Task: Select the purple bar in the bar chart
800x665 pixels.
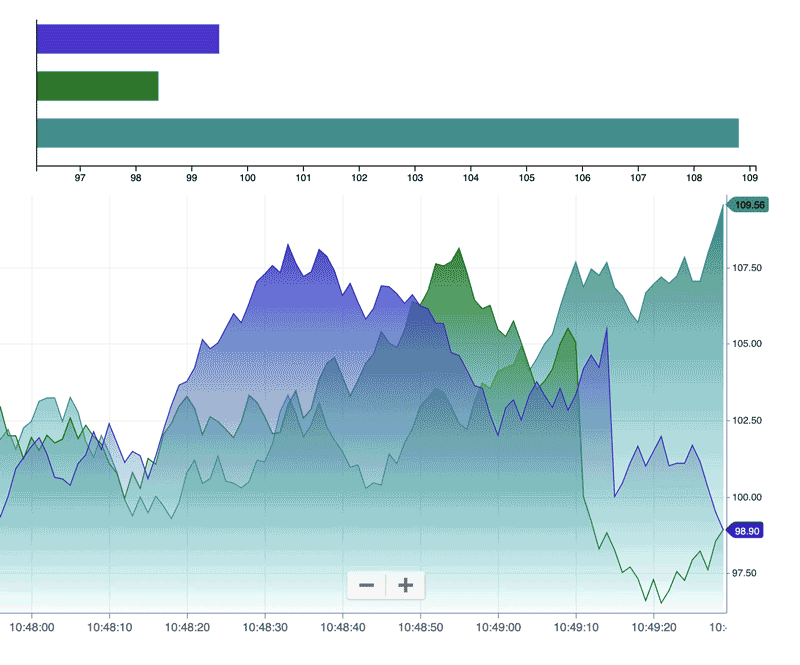Action: point(128,38)
